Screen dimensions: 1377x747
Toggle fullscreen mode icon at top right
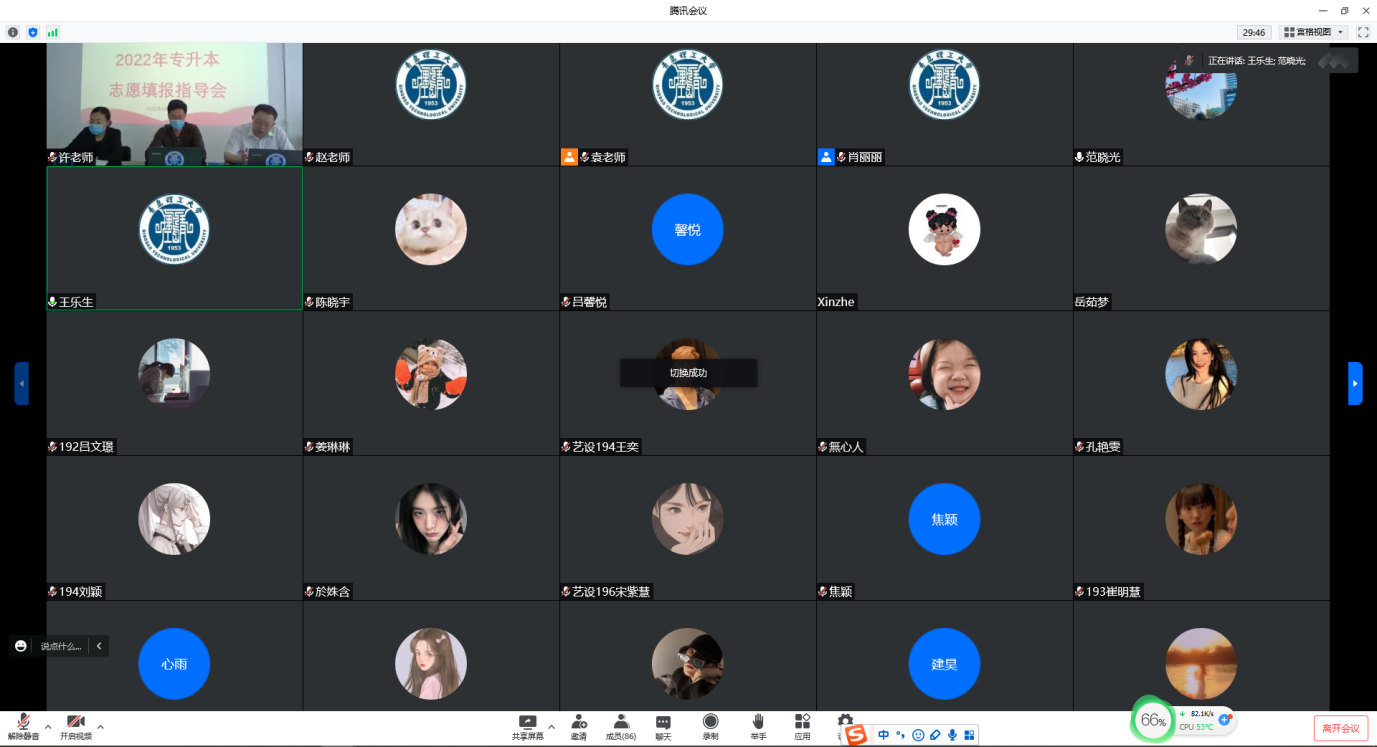point(1363,32)
